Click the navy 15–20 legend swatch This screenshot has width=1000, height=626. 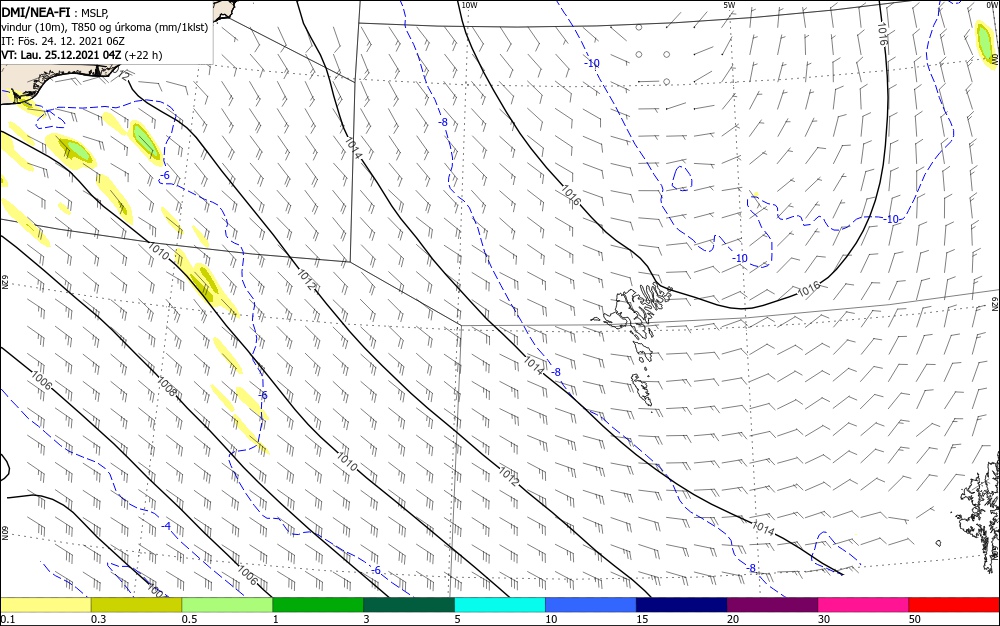point(681,605)
